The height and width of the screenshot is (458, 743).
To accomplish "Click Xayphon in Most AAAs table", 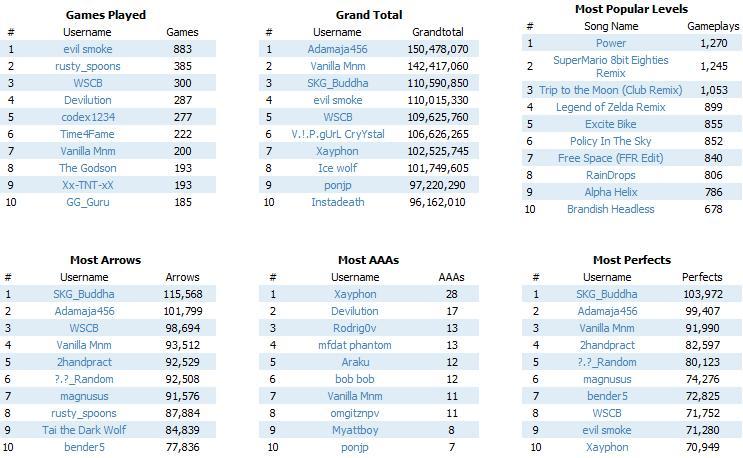I will (355, 294).
